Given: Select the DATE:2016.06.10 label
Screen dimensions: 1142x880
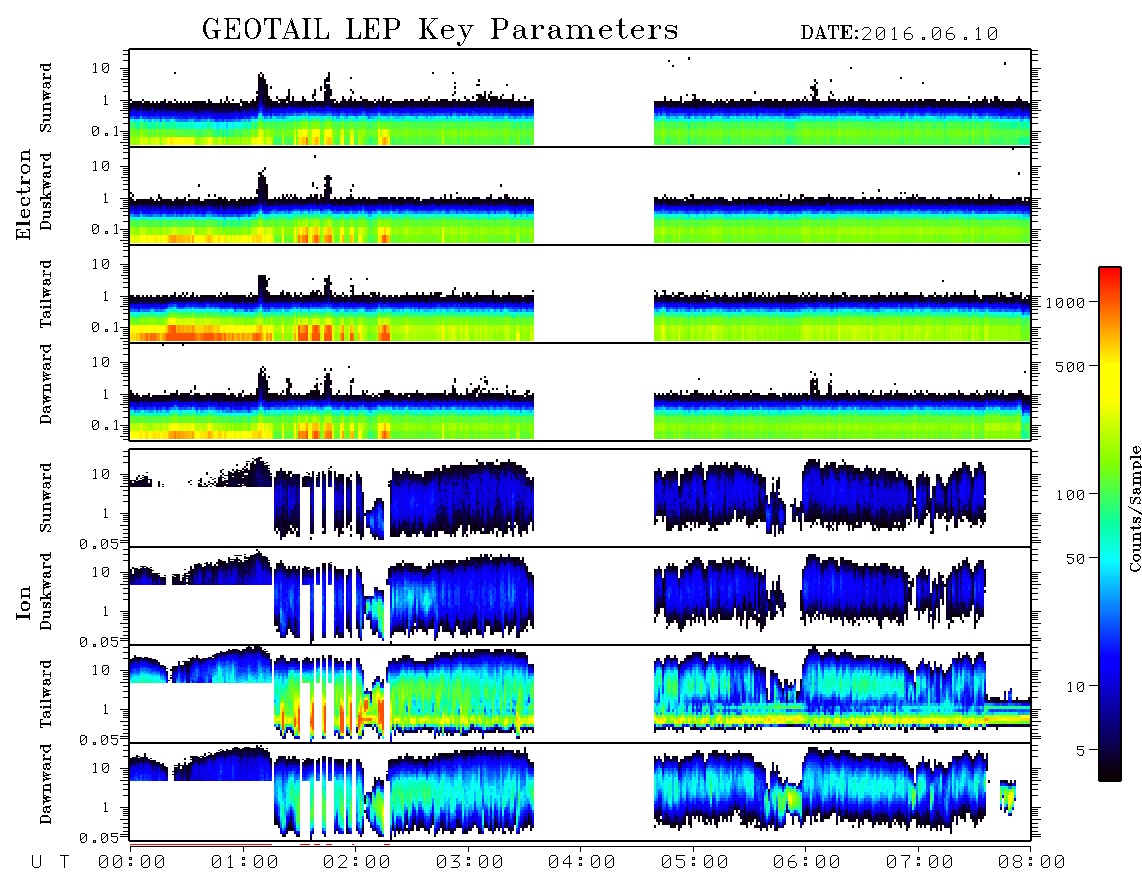Looking at the screenshot, I should coord(899,34).
